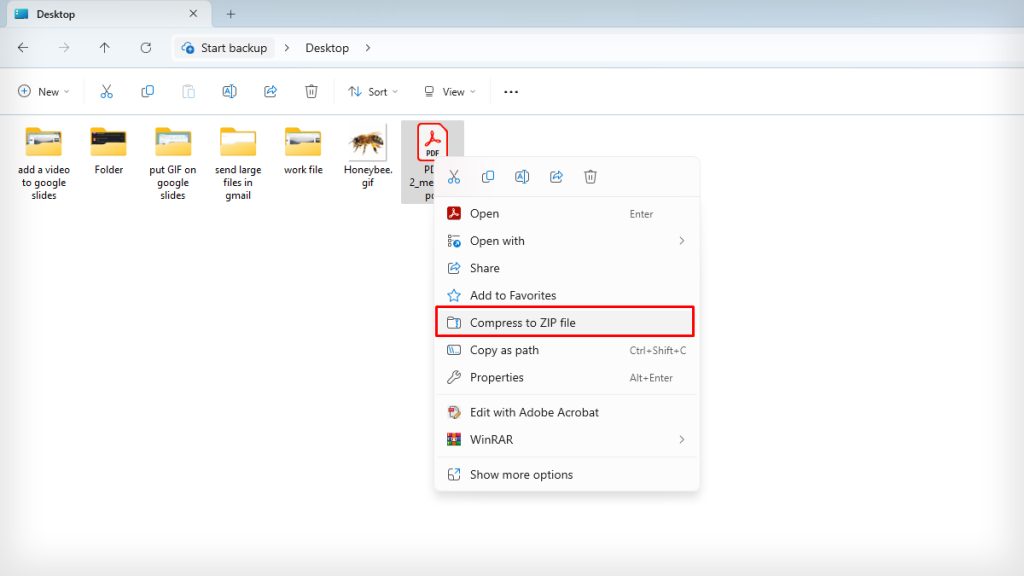Select the Cut icon on the Explorer toolbar
The width and height of the screenshot is (1024, 576).
(107, 91)
